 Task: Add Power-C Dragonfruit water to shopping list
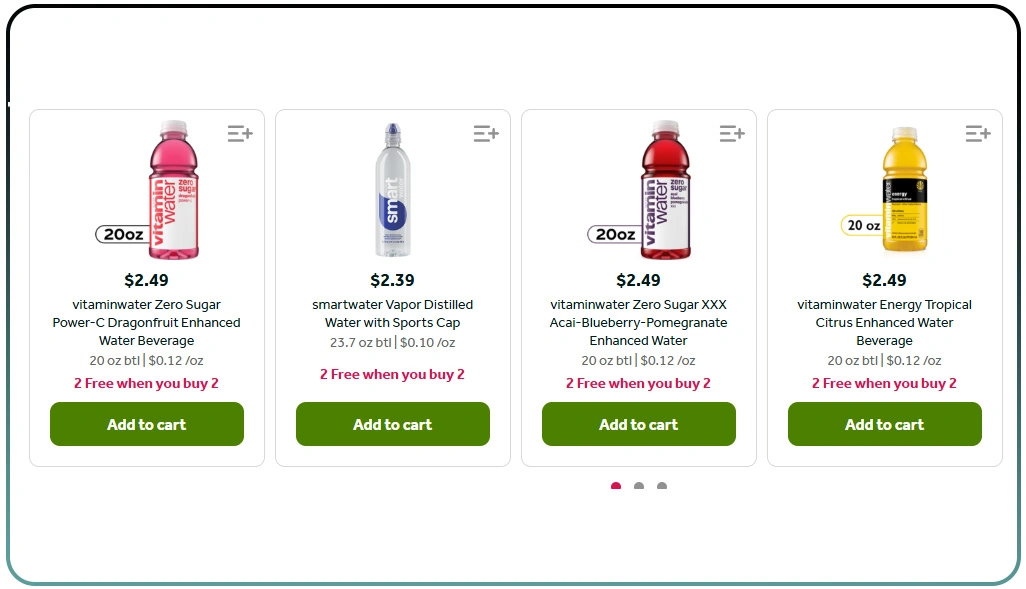240,133
